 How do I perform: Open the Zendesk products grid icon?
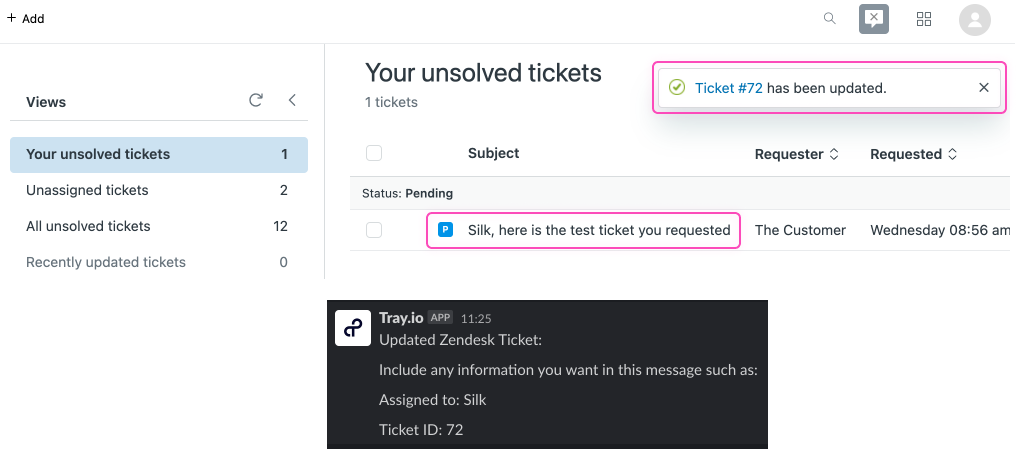pyautogui.click(x=924, y=18)
